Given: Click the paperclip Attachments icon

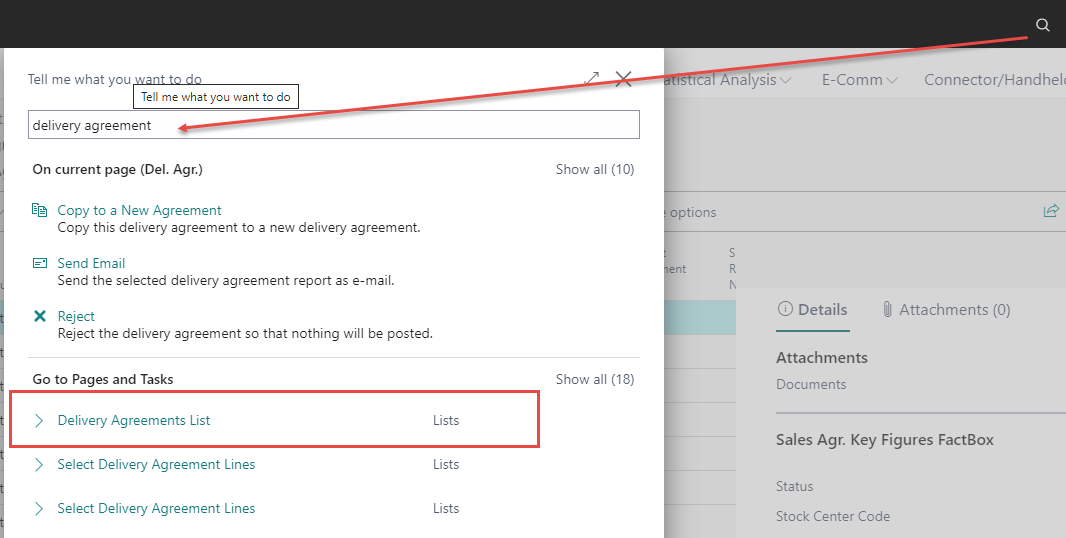Looking at the screenshot, I should [887, 310].
